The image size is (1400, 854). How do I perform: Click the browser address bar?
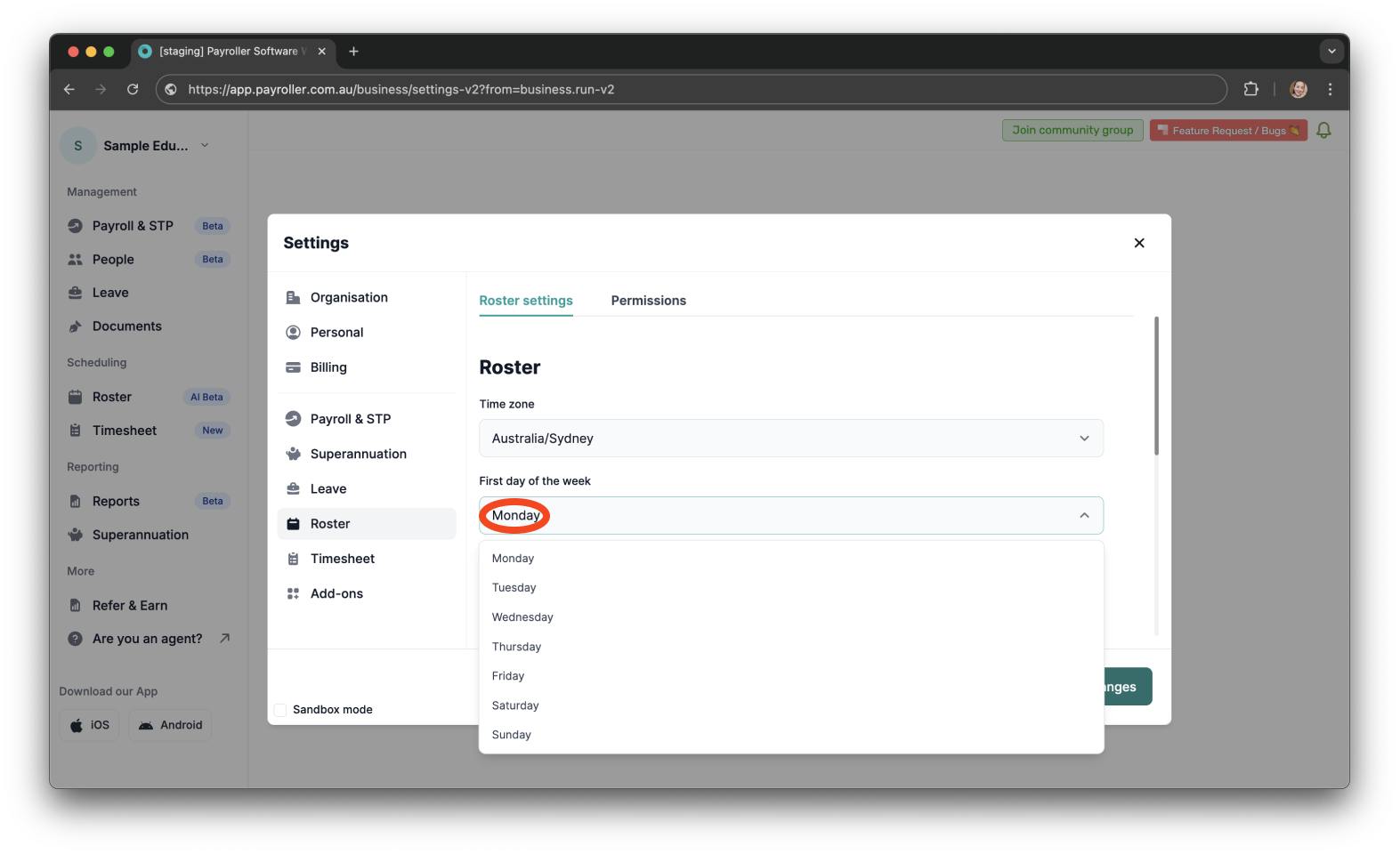tap(692, 89)
